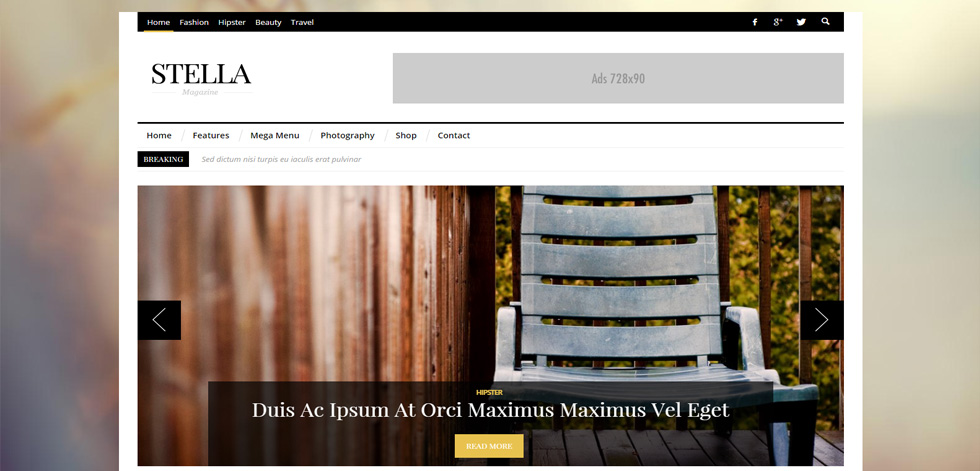Select Home in top black bar
980x471 pixels.
click(158, 22)
